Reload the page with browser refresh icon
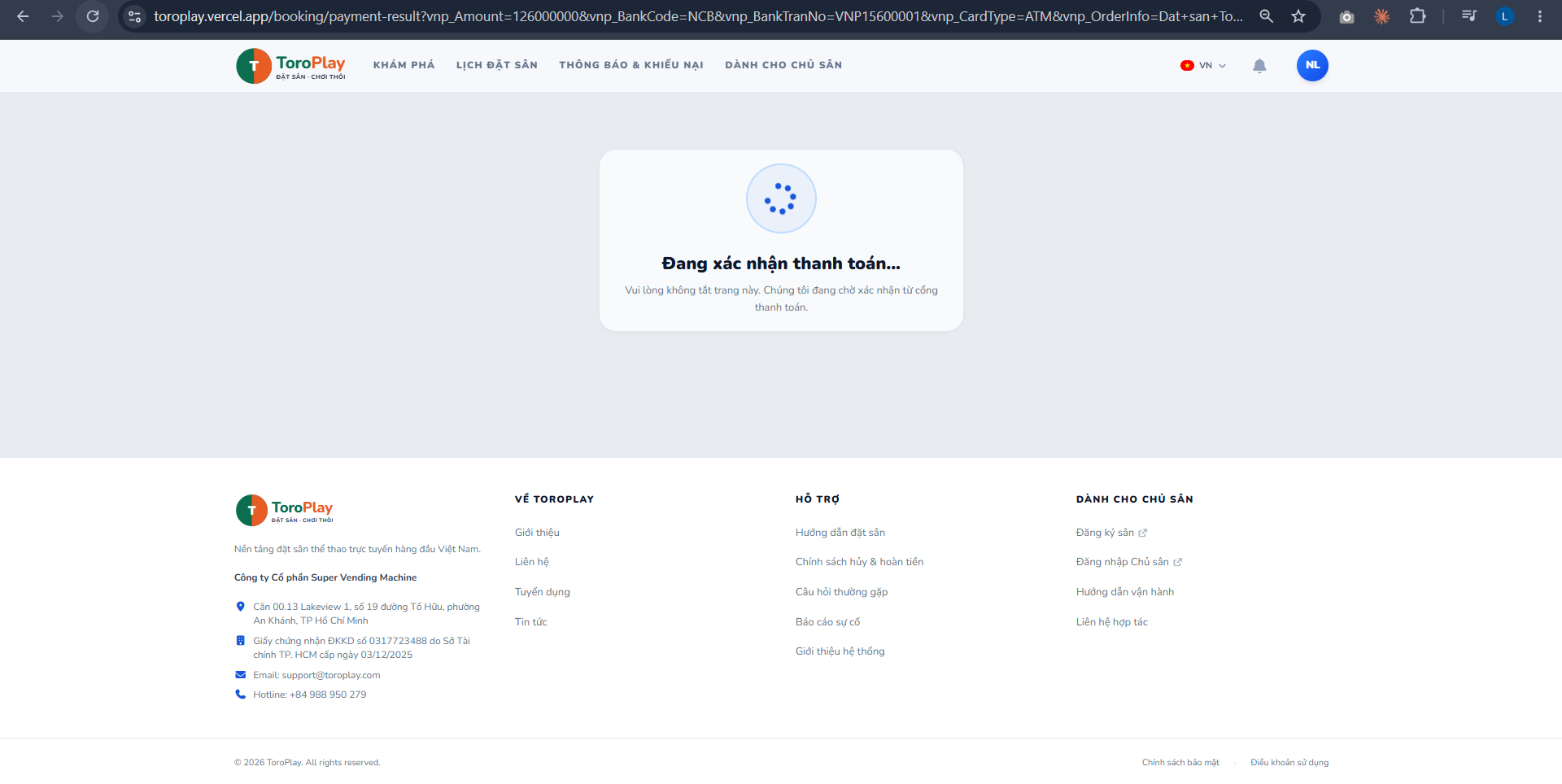The width and height of the screenshot is (1562, 784). pyautogui.click(x=93, y=16)
